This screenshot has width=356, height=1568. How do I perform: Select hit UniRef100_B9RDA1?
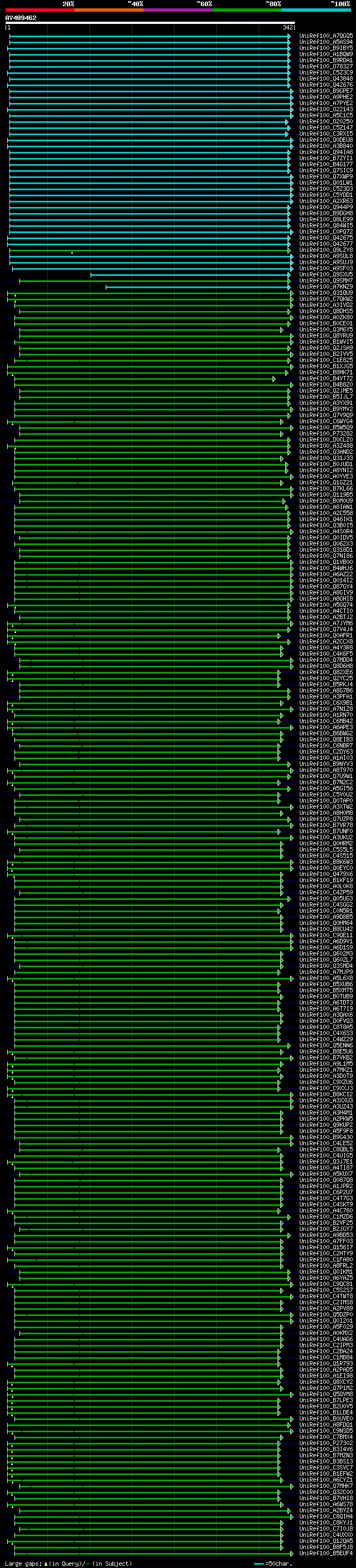325,60
